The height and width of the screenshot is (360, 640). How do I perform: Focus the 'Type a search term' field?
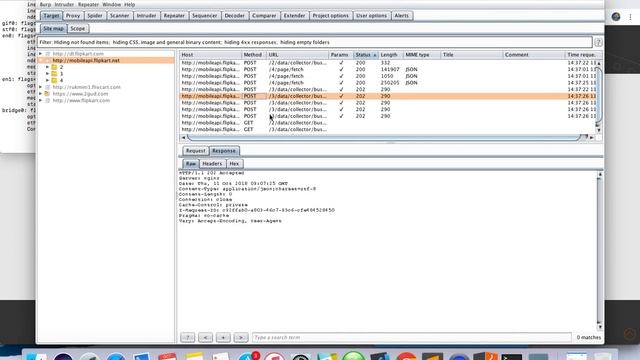point(411,338)
